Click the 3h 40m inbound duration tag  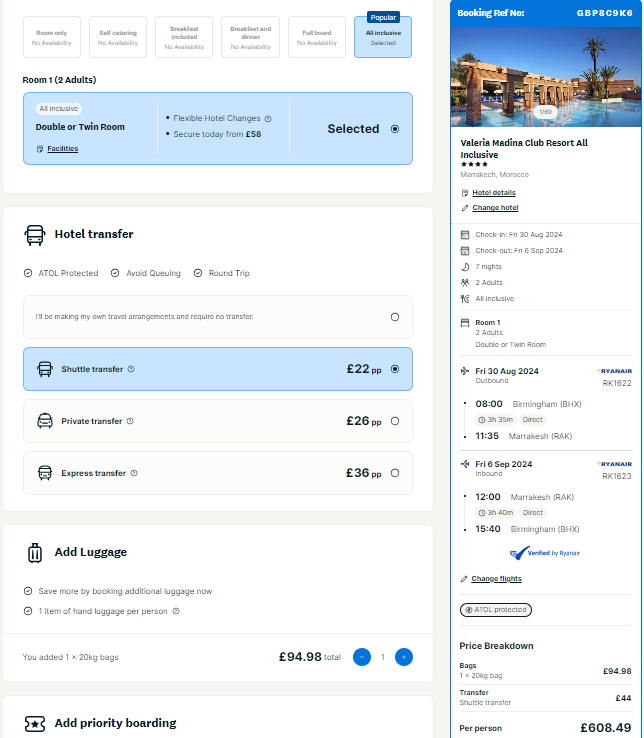(x=496, y=513)
